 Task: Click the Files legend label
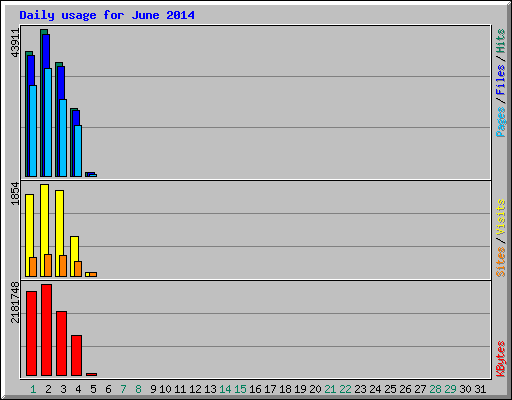coord(500,80)
